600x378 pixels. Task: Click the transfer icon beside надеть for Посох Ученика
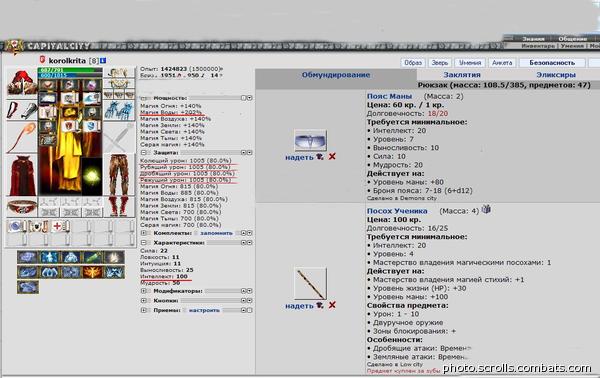320,305
